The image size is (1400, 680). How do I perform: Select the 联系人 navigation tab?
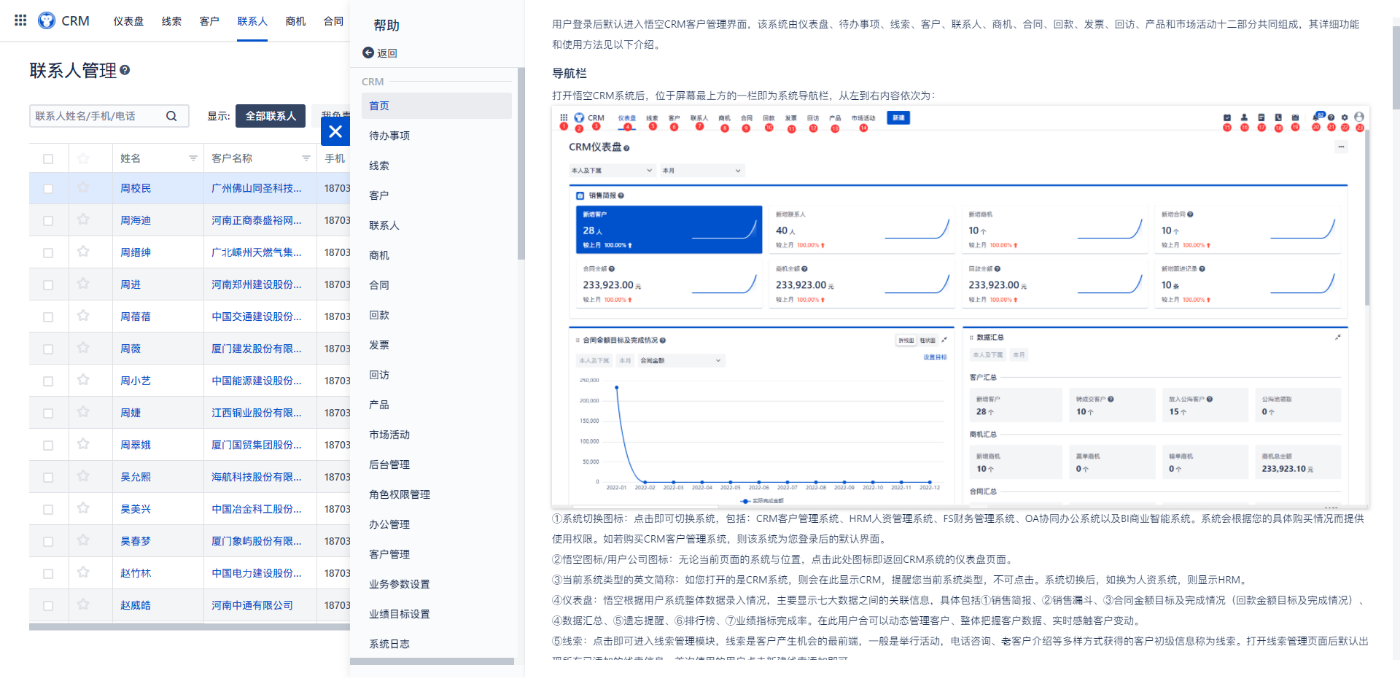click(253, 20)
